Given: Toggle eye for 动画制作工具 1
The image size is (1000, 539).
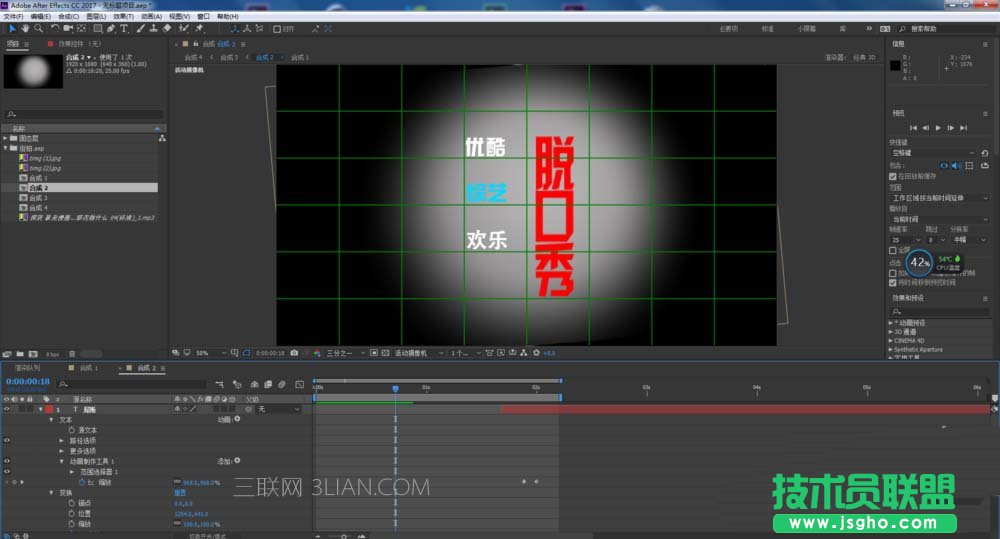Looking at the screenshot, I should coord(7,461).
